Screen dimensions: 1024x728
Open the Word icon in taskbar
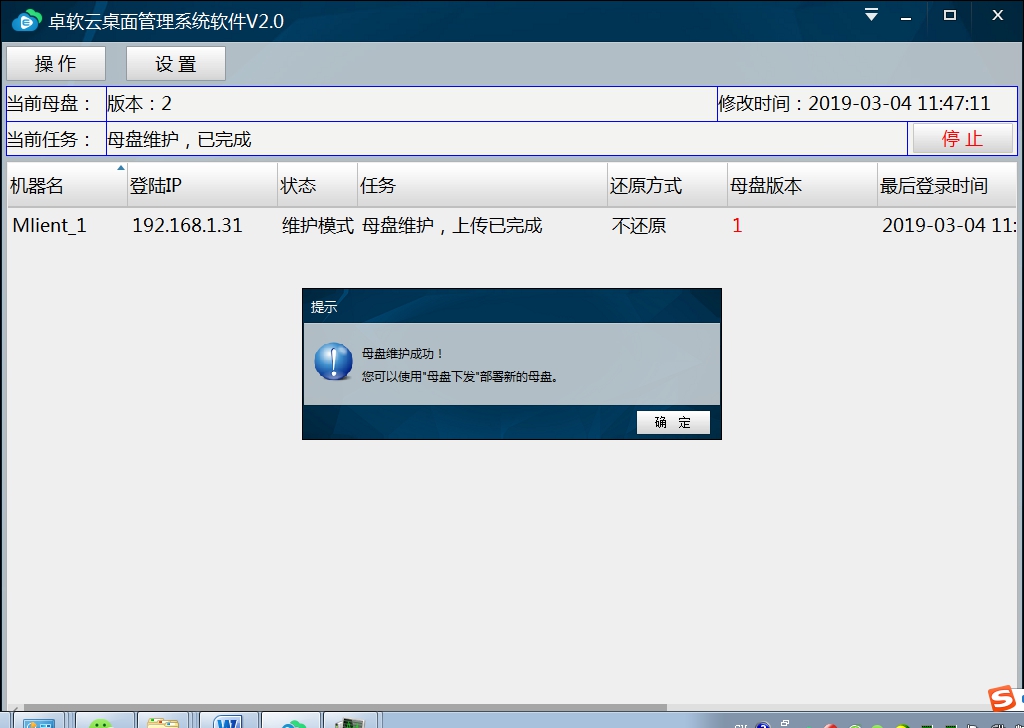coord(228,721)
